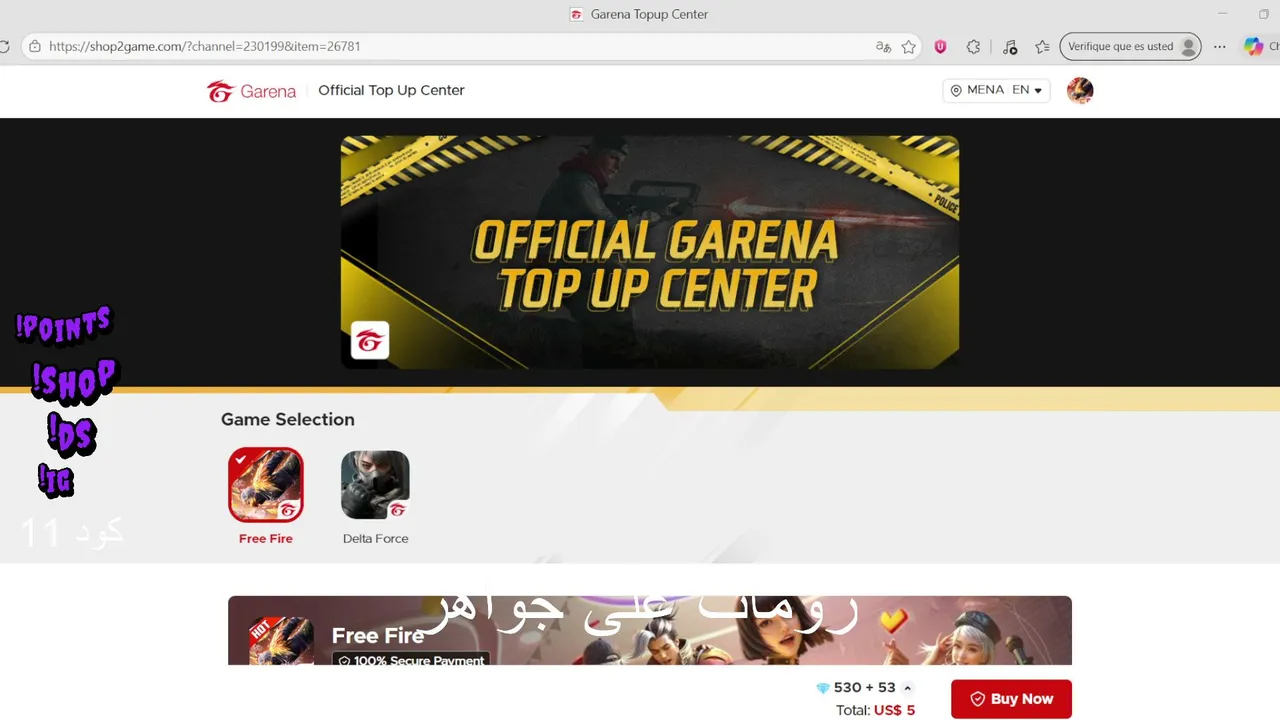Image resolution: width=1280 pixels, height=720 pixels.
Task: Click the translate page icon in address bar
Action: 883,47
